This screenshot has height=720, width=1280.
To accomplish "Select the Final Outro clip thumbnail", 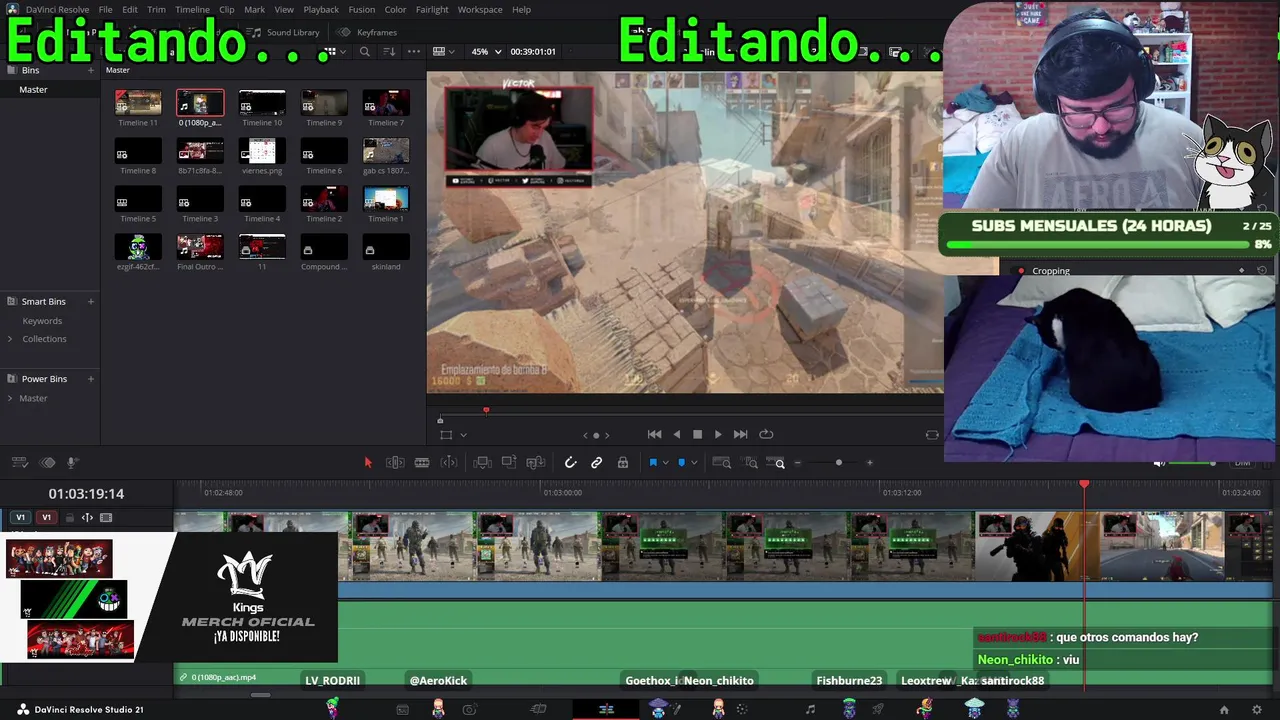I will tap(200, 247).
